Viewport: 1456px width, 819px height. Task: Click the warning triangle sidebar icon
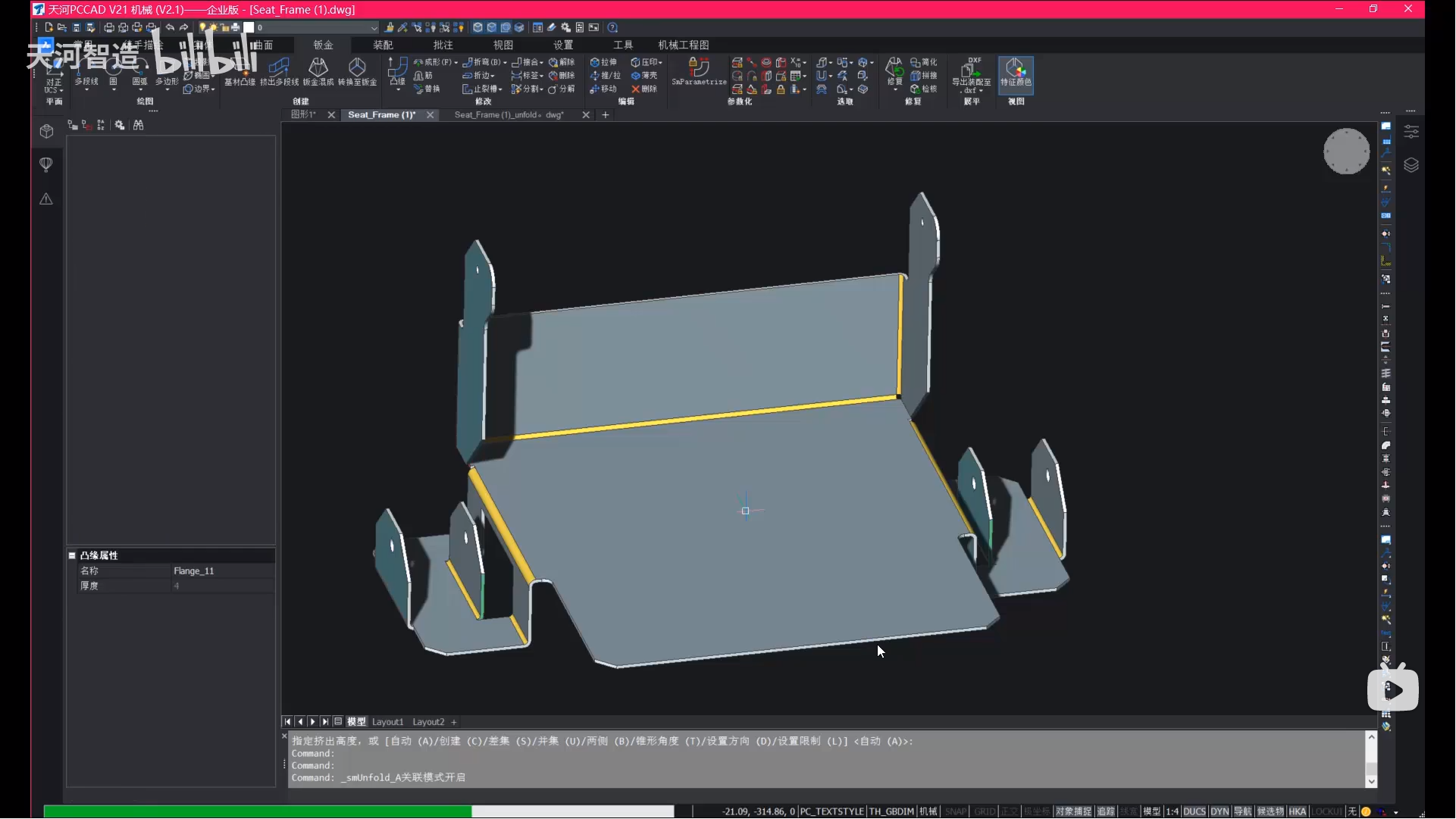46,199
